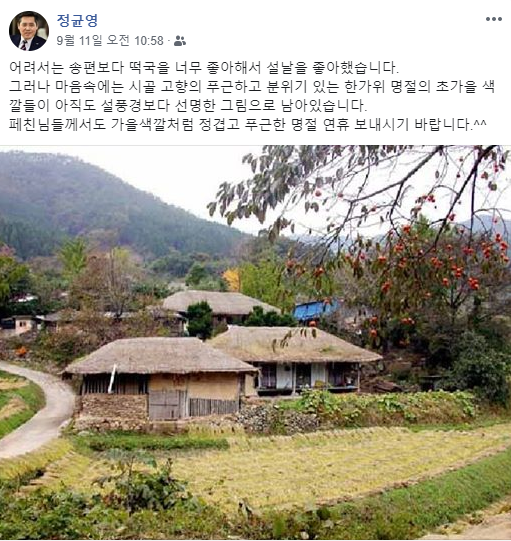Click the text line starting with 그러나 마음속에는
The width and height of the screenshot is (511, 541).
(x=252, y=86)
